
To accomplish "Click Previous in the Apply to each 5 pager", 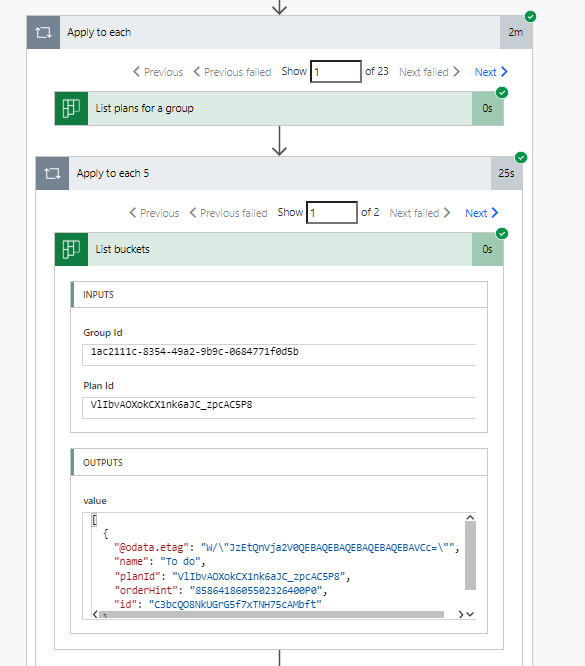I will (154, 213).
